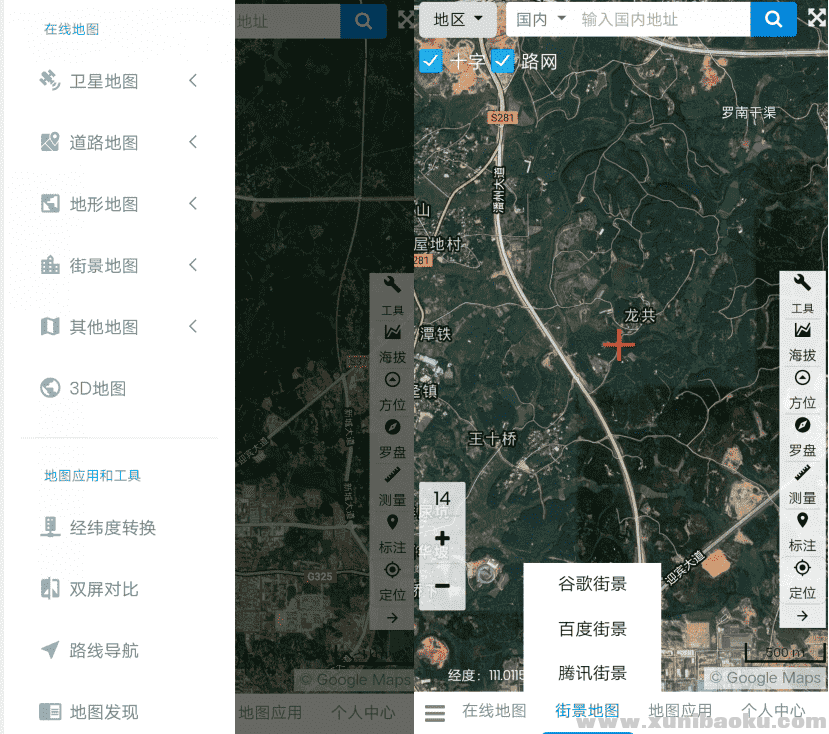Expand the 街景地图 sidebar submenu
The height and width of the screenshot is (734, 829).
point(120,265)
